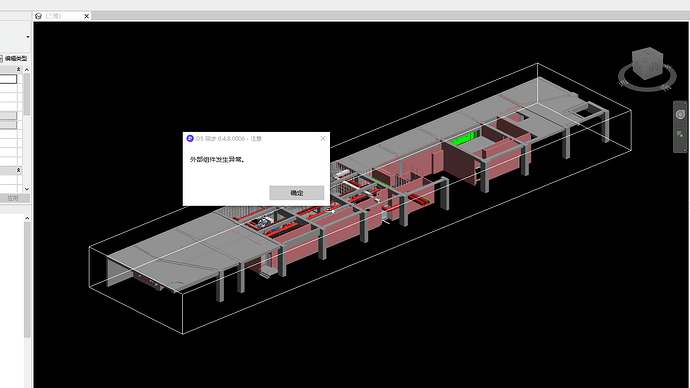The image size is (690, 388).
Task: Open Steering Wheel on navigation bar
Action: click(x=680, y=114)
